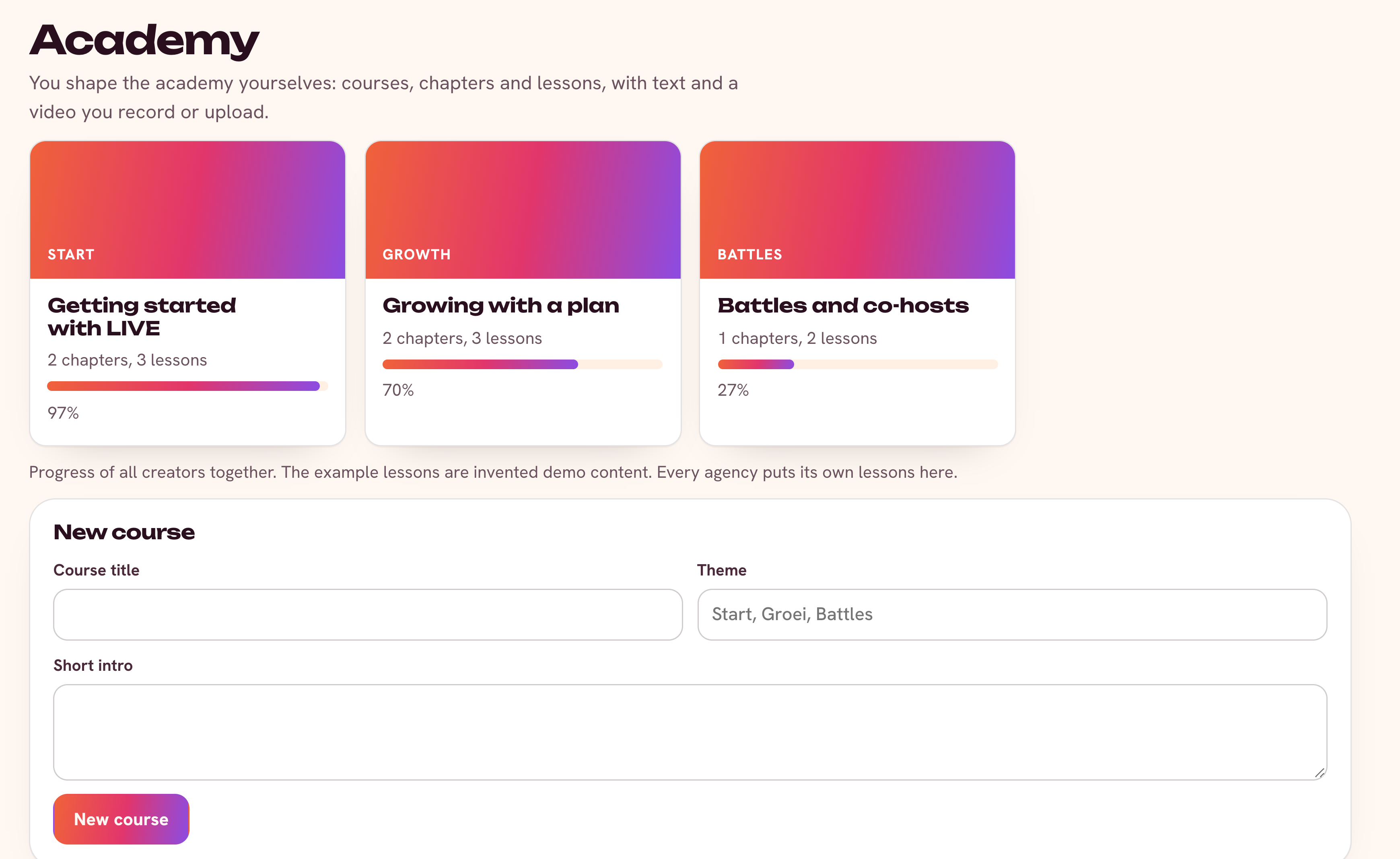The width and height of the screenshot is (1400, 859).
Task: Click the GROWTH gradient course banner
Action: click(523, 210)
